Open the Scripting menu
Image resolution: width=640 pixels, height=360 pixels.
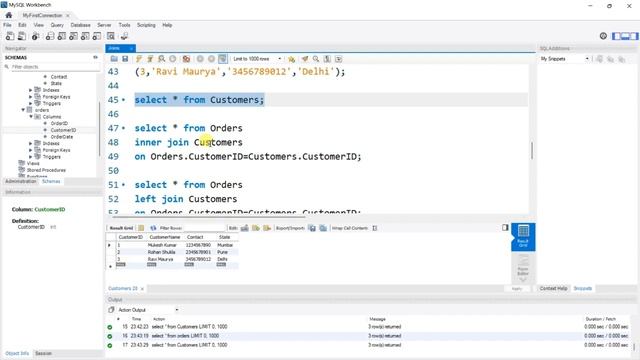[146, 25]
